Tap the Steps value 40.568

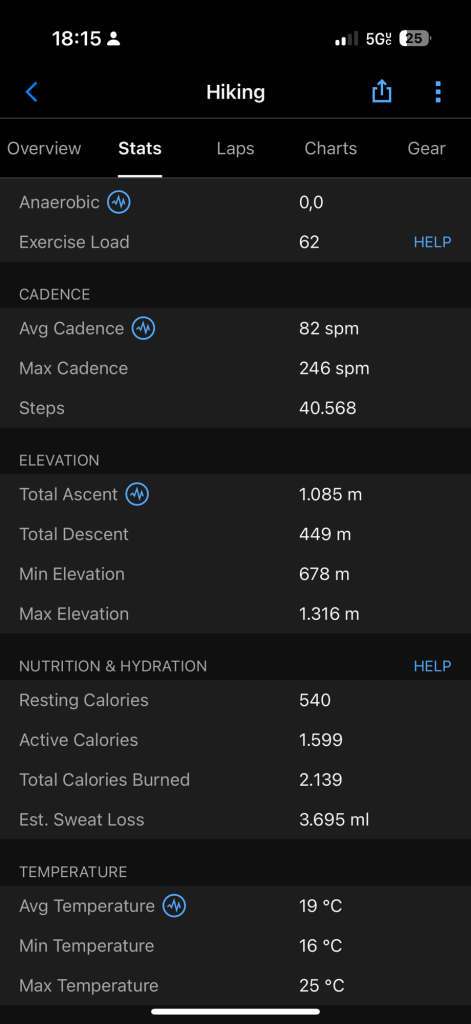pyautogui.click(x=328, y=409)
